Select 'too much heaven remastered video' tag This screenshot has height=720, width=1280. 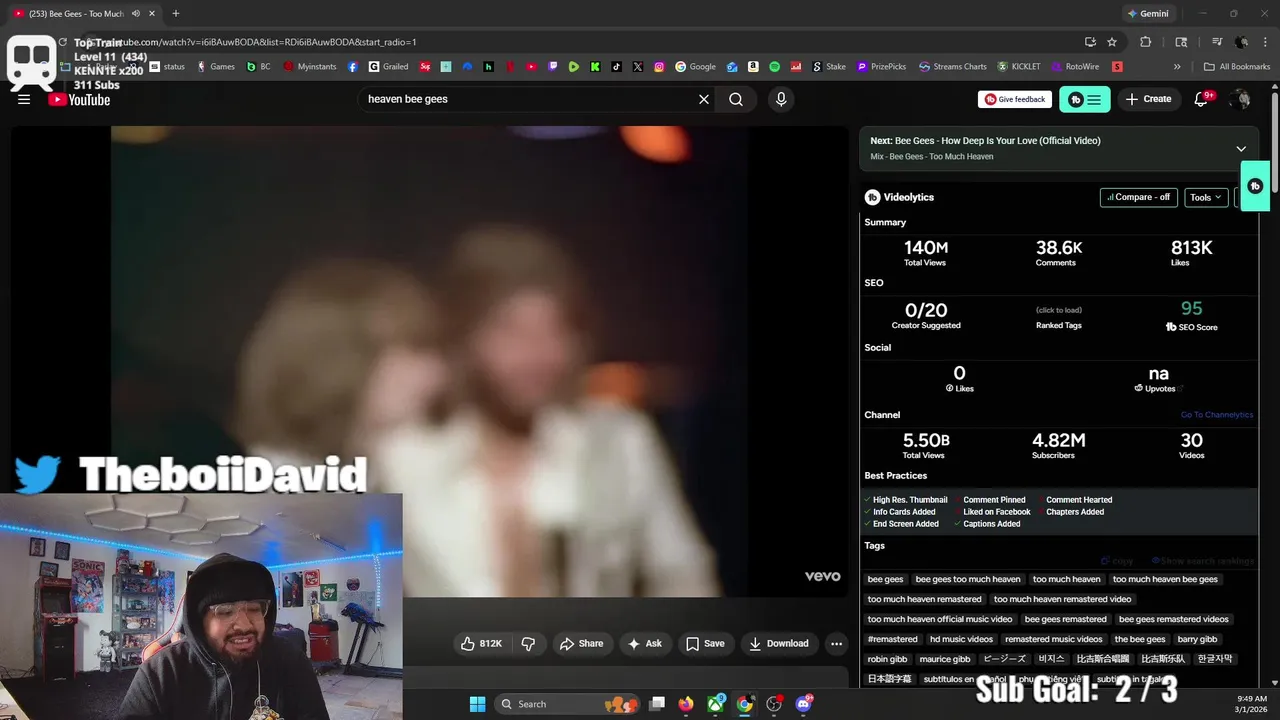click(1062, 599)
